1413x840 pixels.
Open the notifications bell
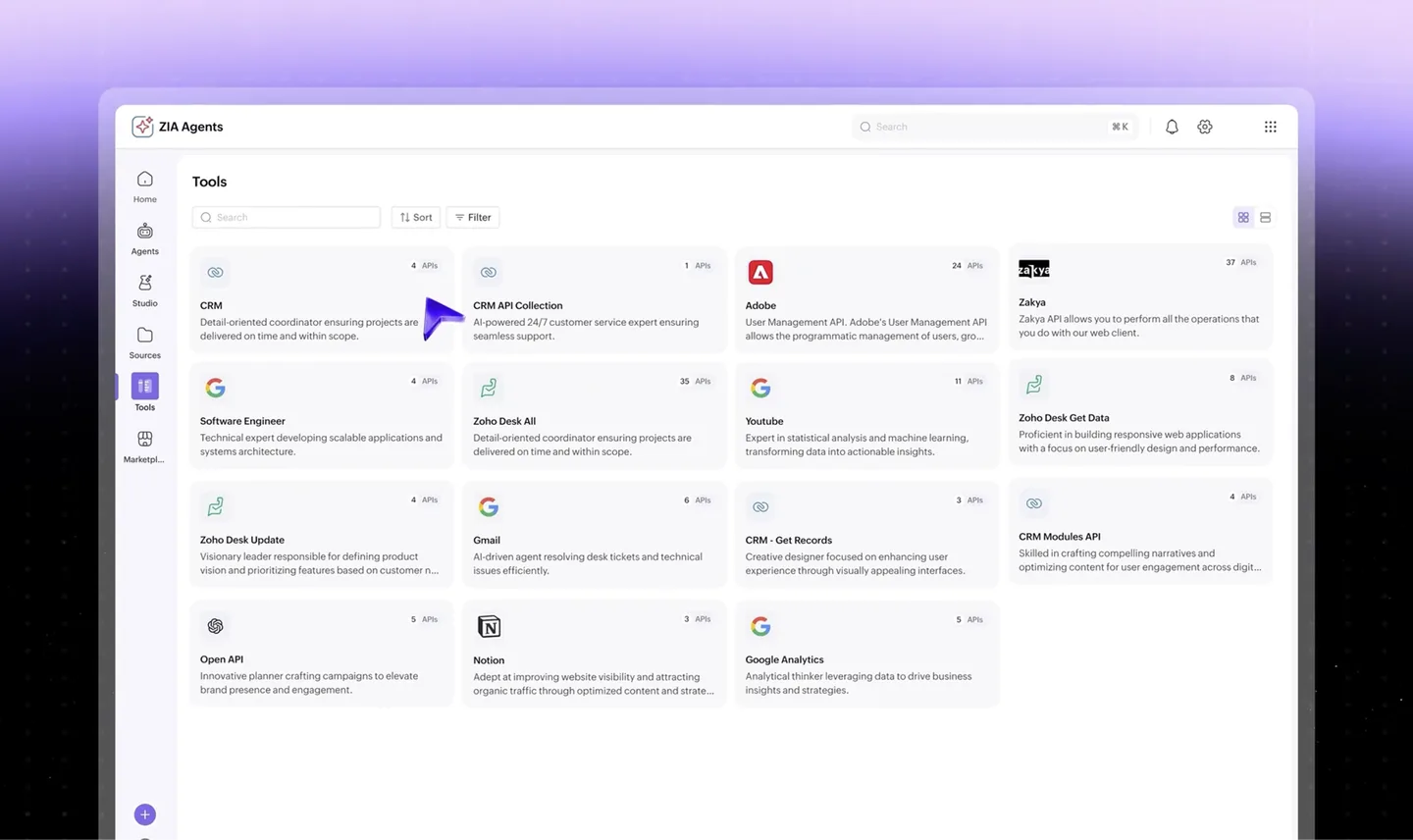click(1172, 127)
